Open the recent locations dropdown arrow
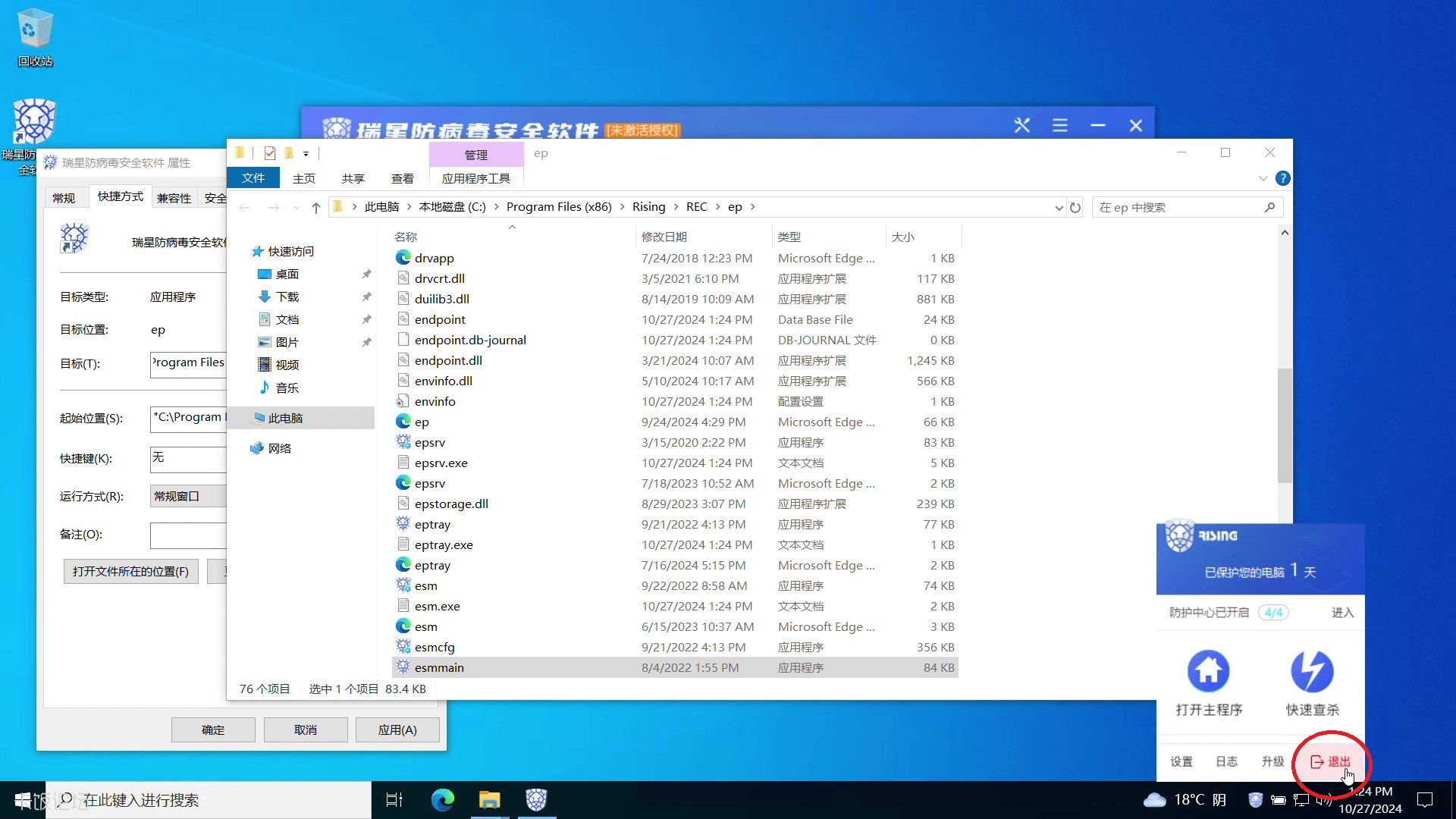The height and width of the screenshot is (819, 1456). pos(296,207)
